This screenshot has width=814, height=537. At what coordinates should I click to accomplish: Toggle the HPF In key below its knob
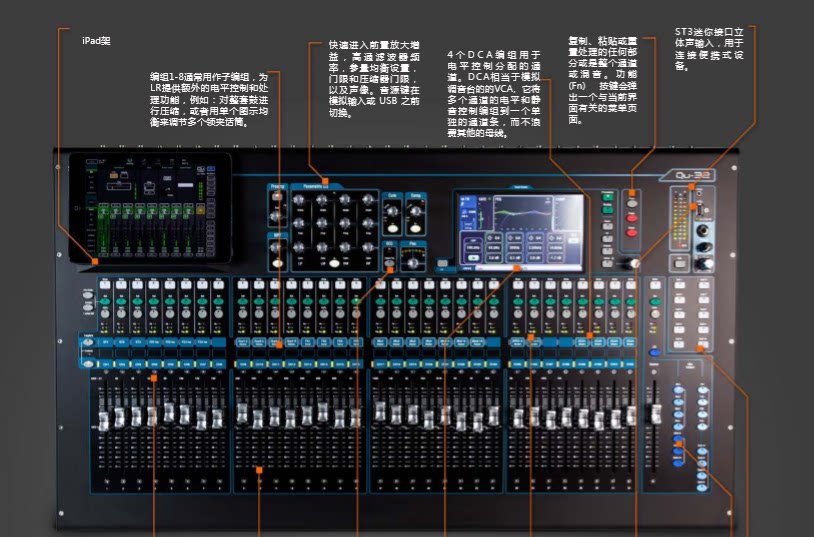click(278, 263)
